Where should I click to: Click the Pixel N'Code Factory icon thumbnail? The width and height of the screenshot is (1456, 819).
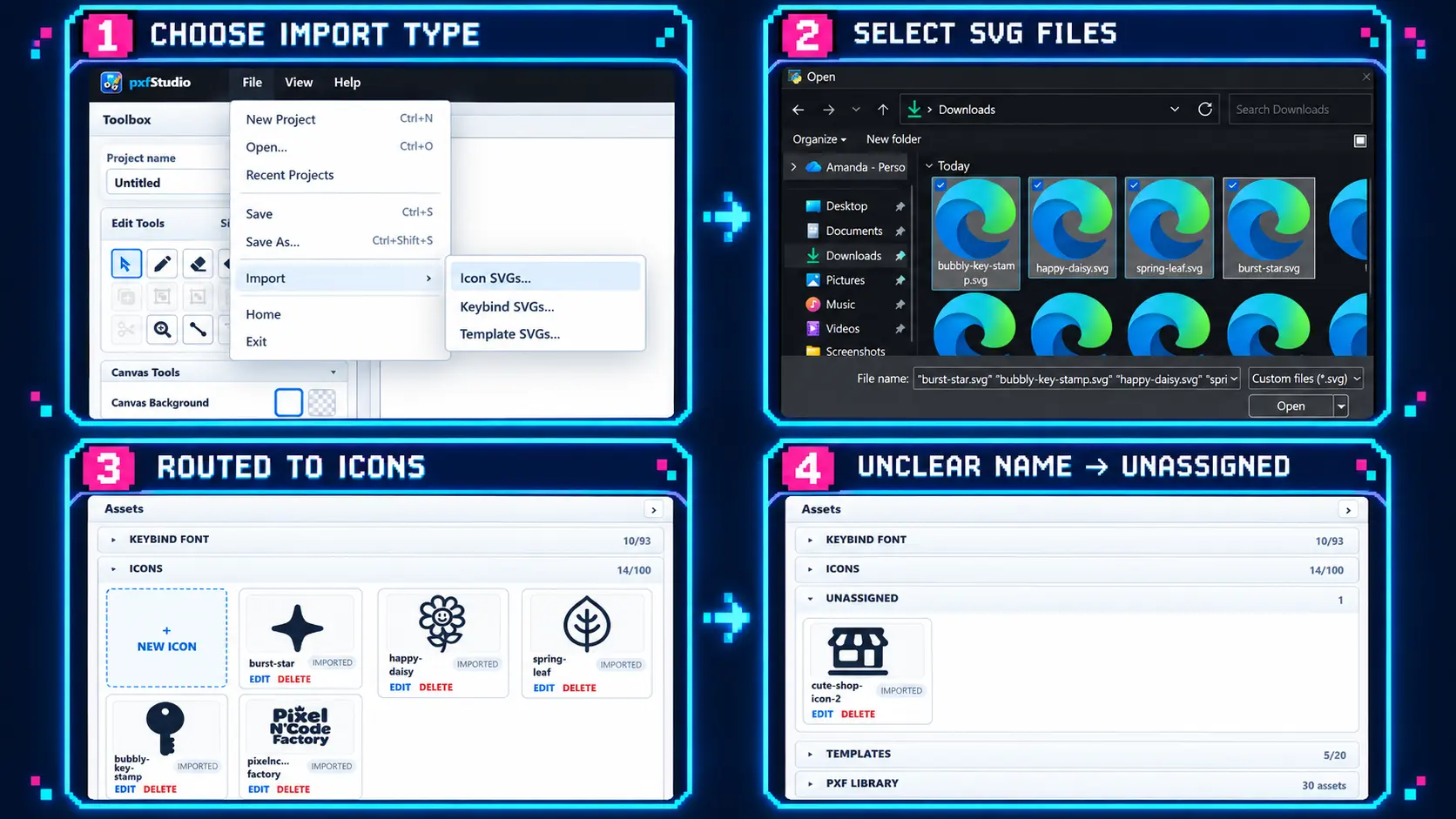300,726
